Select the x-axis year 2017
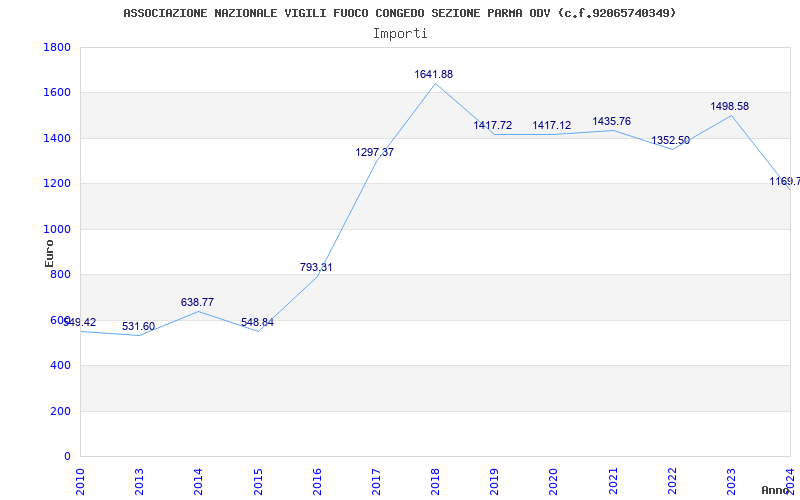 [376, 481]
